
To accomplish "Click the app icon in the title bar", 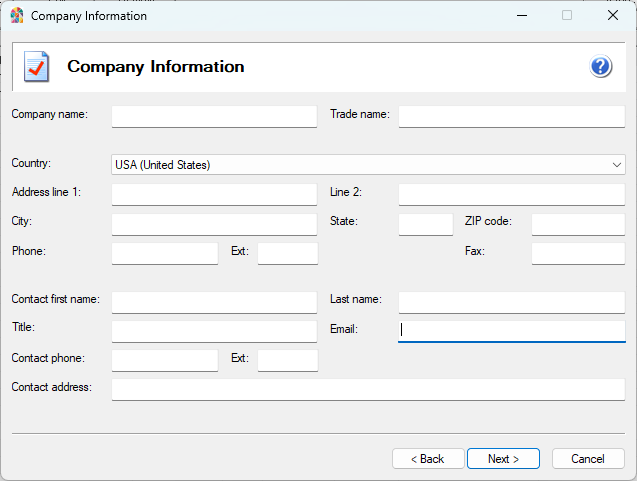I will [x=17, y=16].
